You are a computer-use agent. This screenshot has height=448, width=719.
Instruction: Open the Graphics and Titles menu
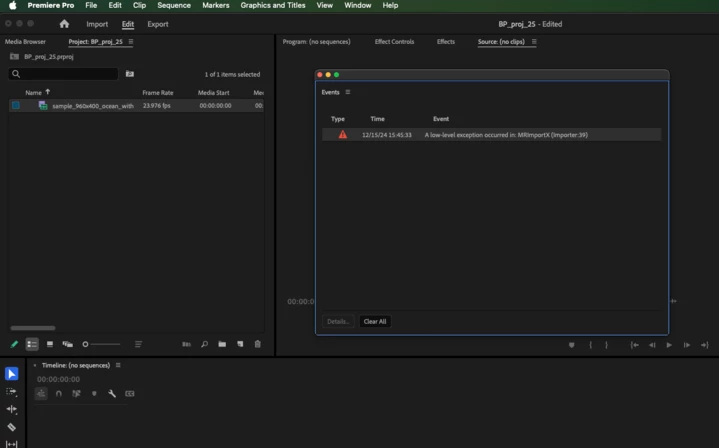point(273,5)
